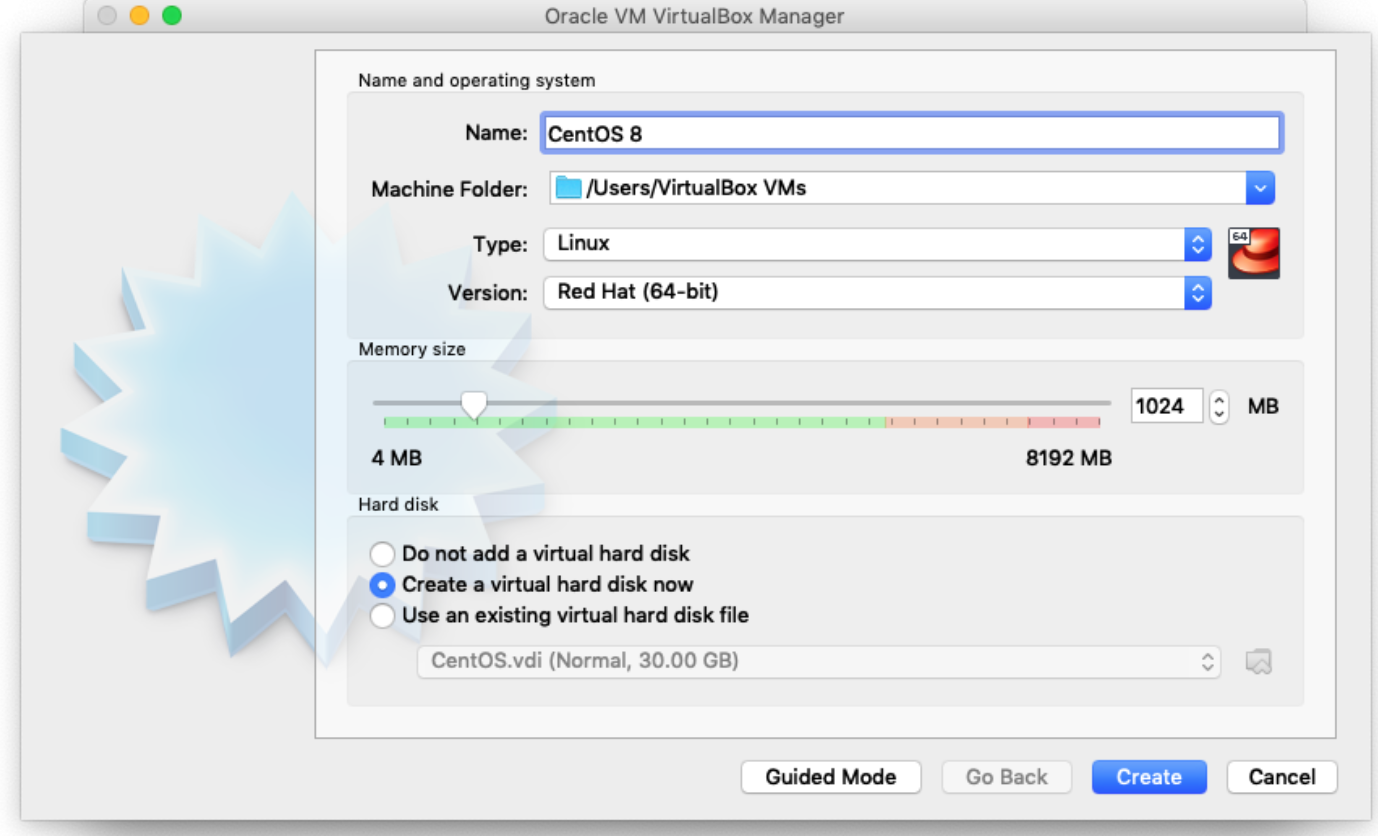Click the Go Back button
1378x836 pixels.
coord(1007,777)
